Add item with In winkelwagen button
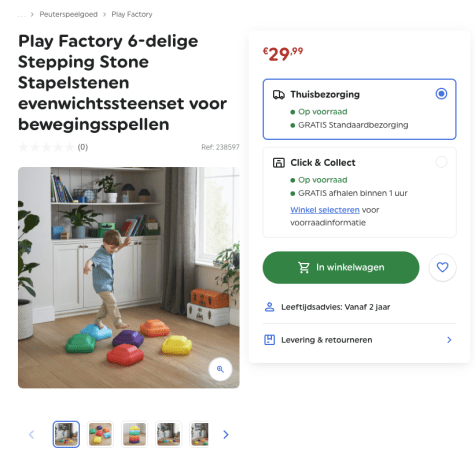The width and height of the screenshot is (475, 456). tap(341, 267)
